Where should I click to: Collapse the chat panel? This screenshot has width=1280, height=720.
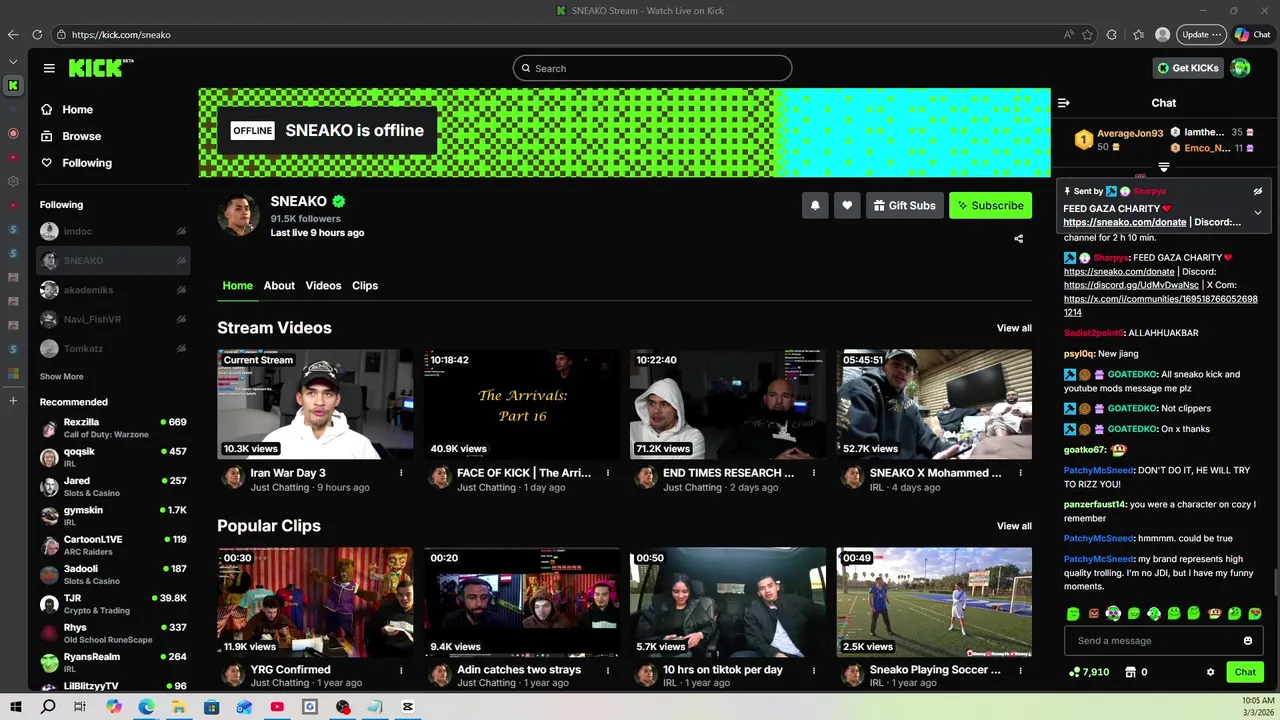point(1064,103)
